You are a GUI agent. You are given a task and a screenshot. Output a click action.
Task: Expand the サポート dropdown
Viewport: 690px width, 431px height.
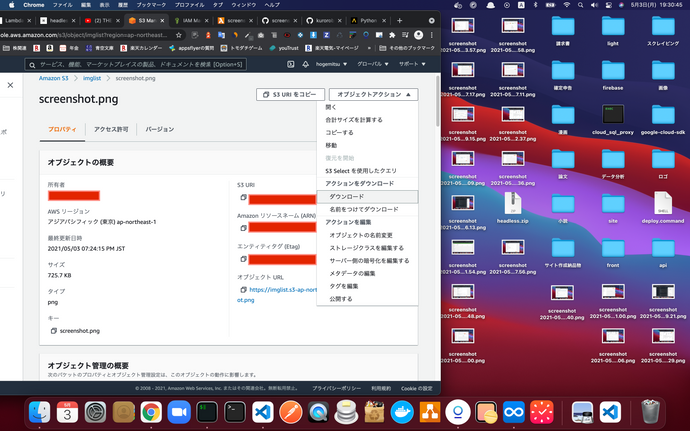pos(412,64)
